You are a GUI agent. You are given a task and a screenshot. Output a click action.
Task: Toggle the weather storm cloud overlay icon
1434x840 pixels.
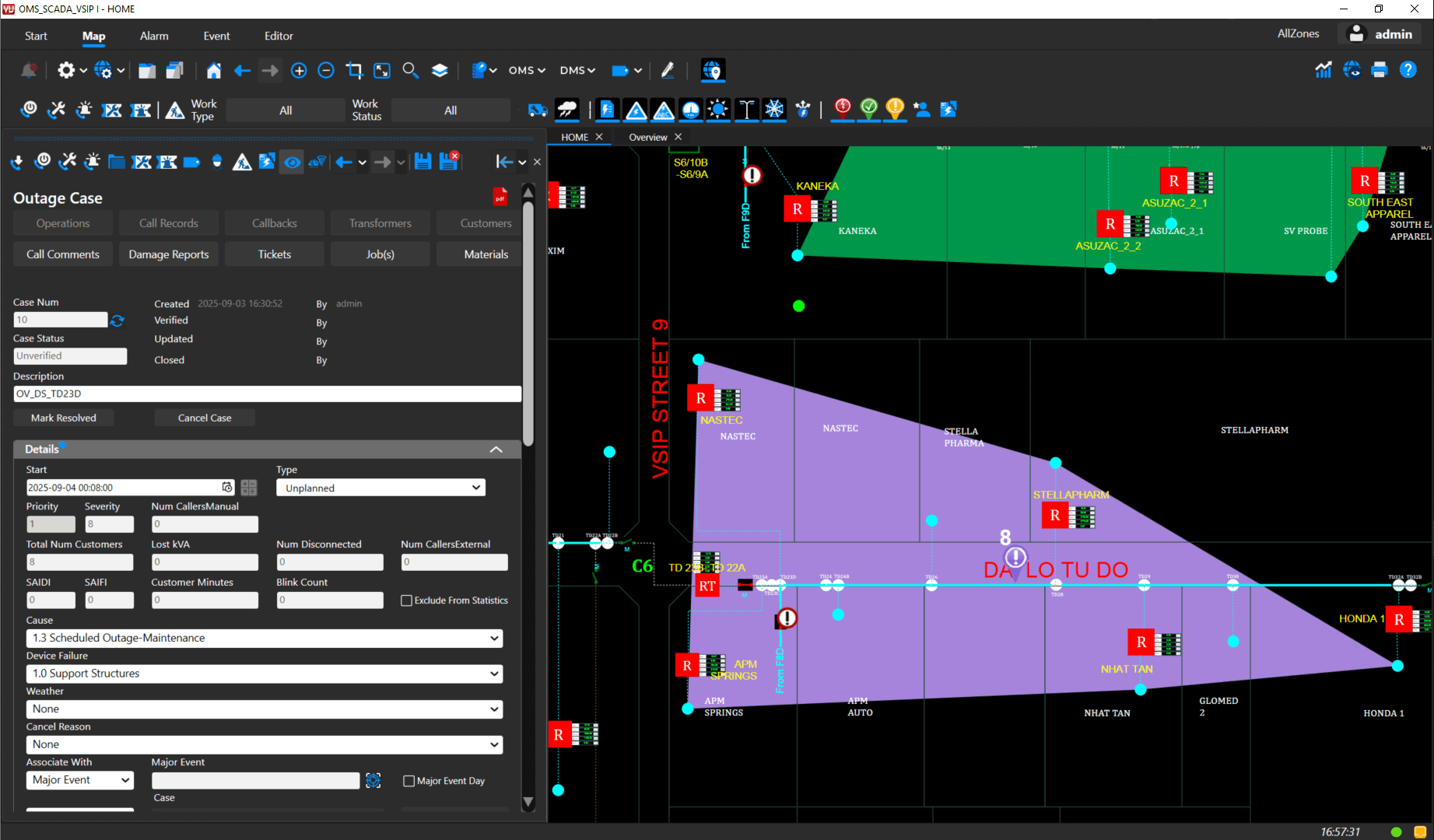pyautogui.click(x=567, y=110)
